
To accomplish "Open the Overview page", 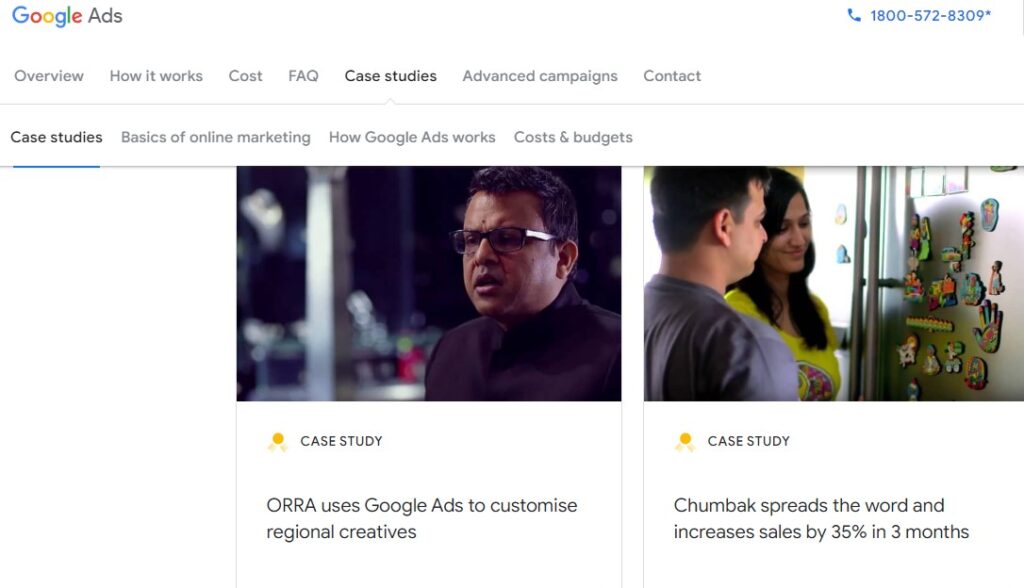I will [x=49, y=76].
